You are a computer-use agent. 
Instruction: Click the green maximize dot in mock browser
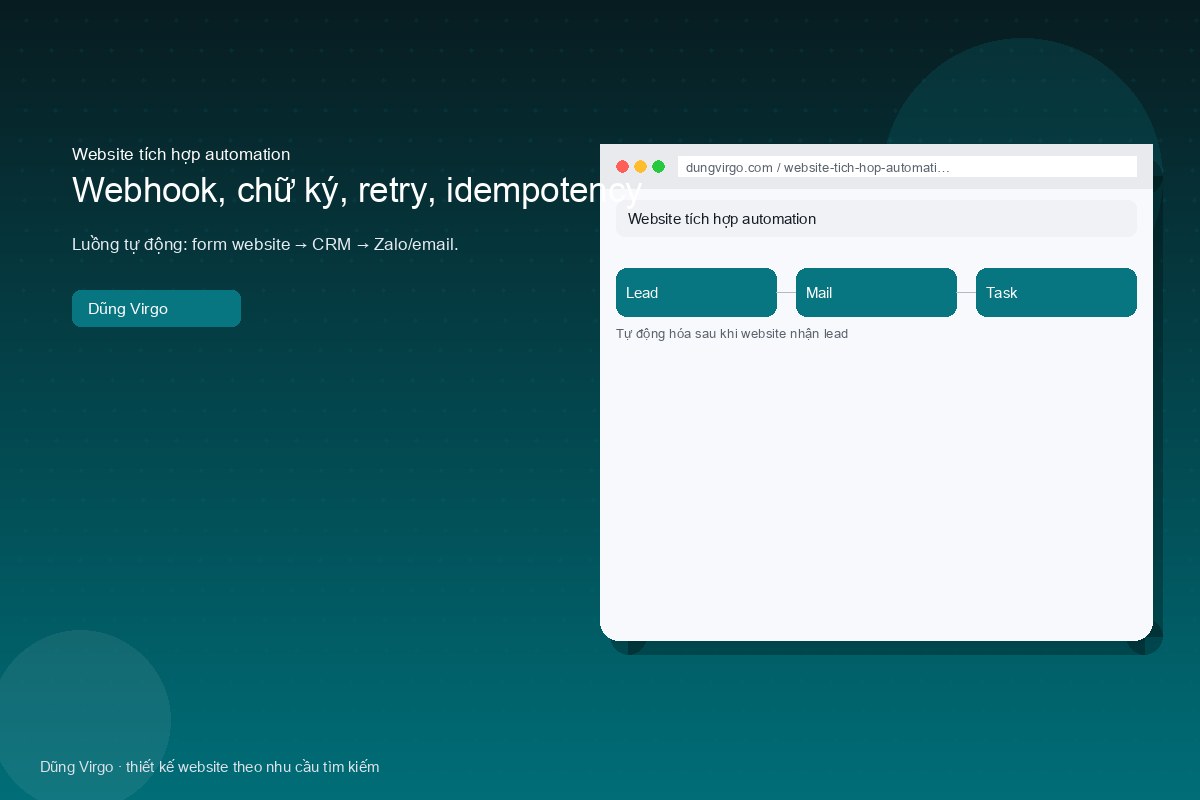(x=658, y=167)
